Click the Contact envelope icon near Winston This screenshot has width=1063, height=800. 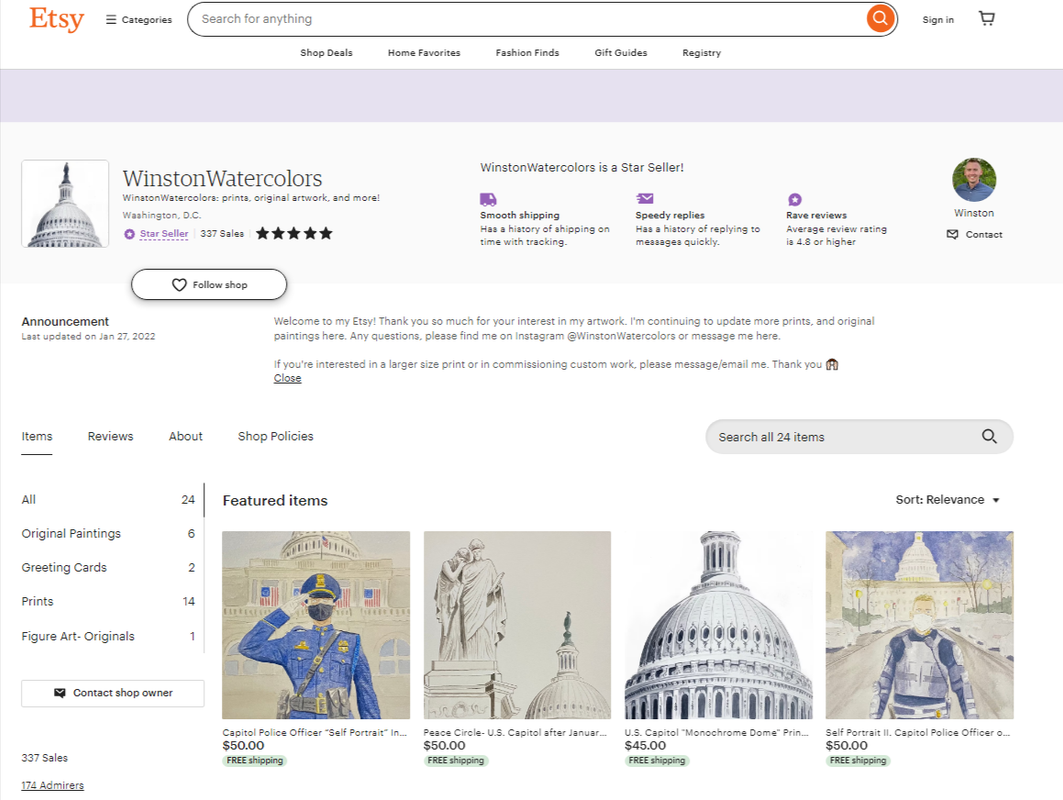952,234
